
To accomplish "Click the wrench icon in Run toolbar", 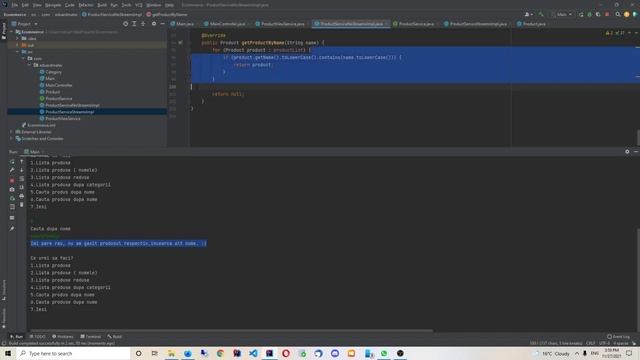I will click(x=12, y=171).
